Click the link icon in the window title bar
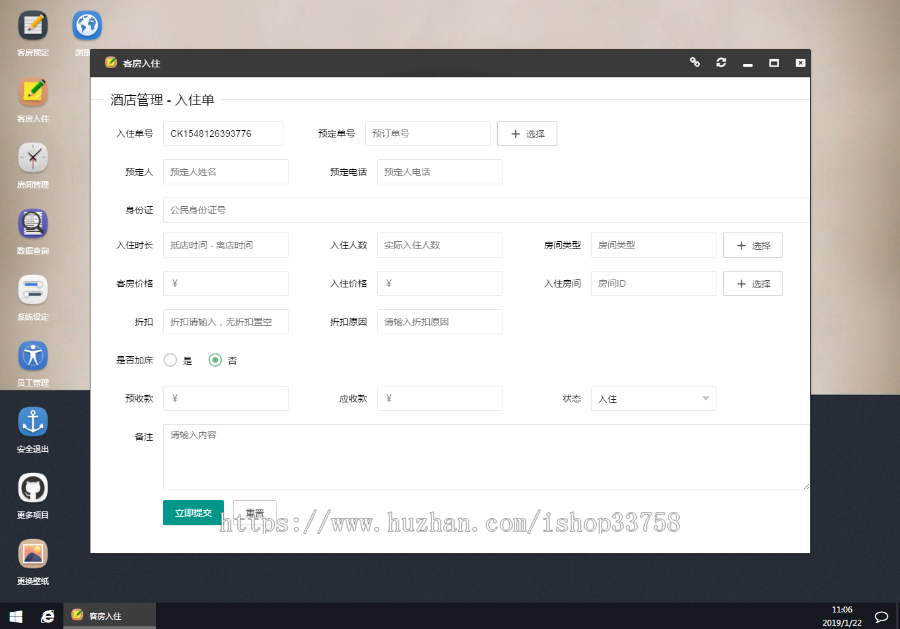This screenshot has height=629, width=900. 695,62
